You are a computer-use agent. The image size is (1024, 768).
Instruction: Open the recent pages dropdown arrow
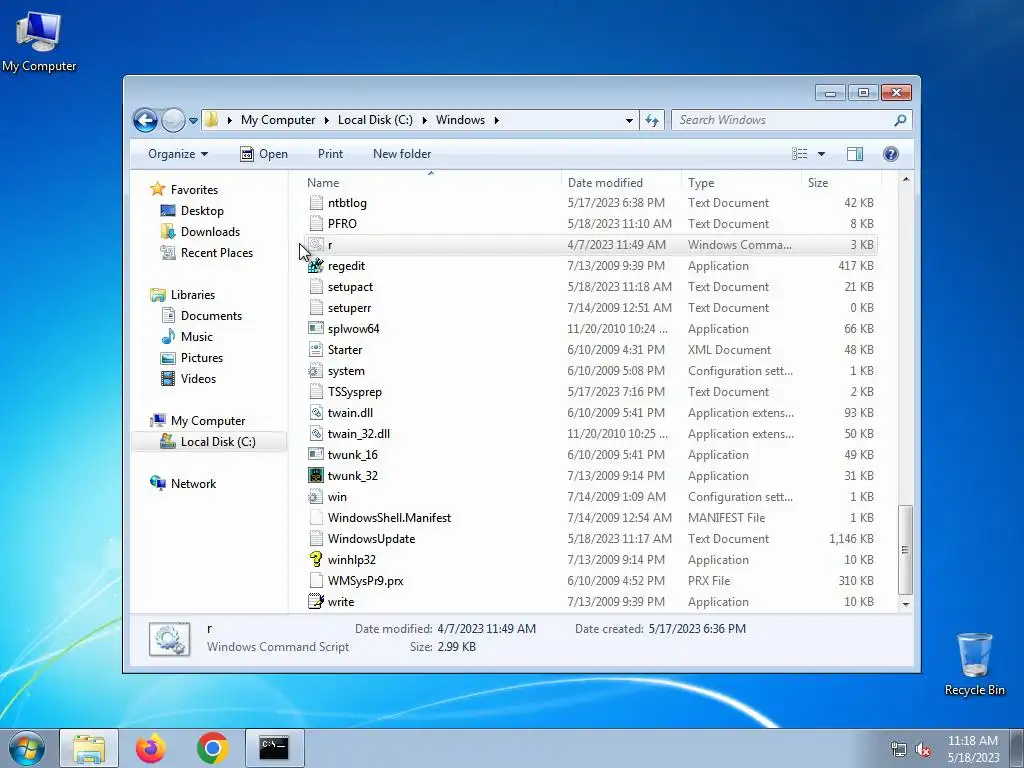[x=193, y=121]
